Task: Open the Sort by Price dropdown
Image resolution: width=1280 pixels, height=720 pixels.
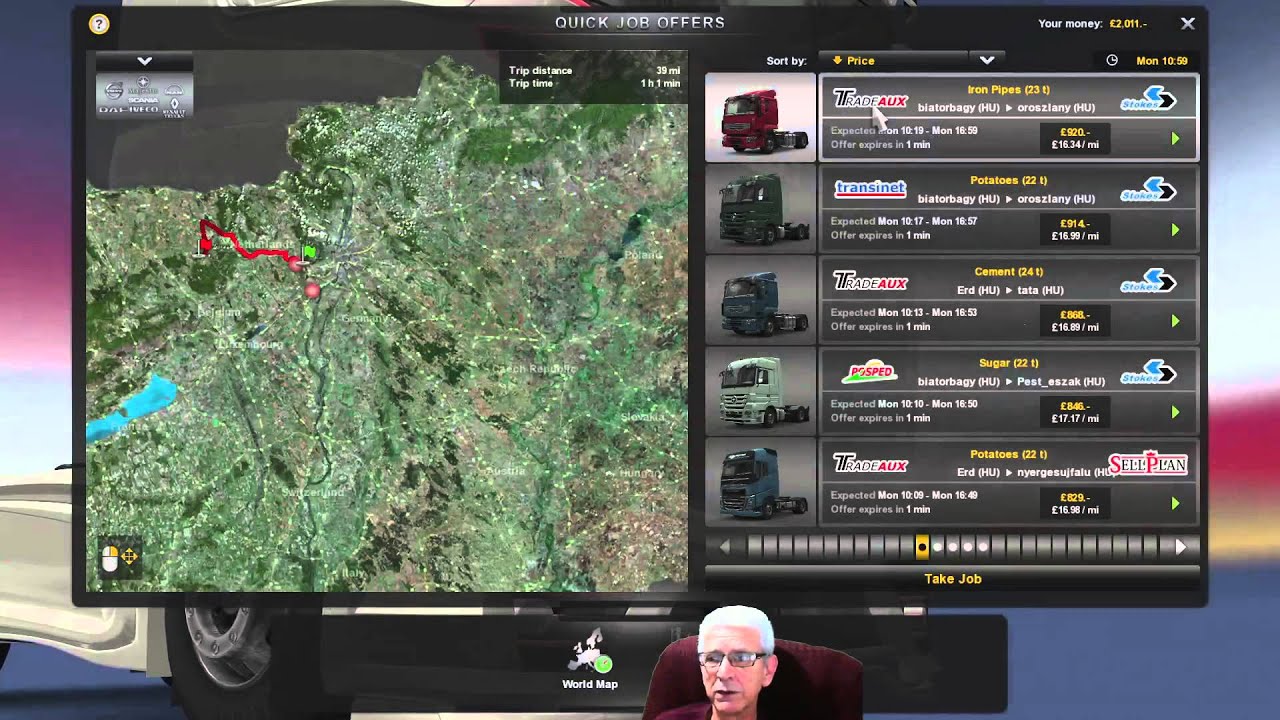Action: [894, 61]
